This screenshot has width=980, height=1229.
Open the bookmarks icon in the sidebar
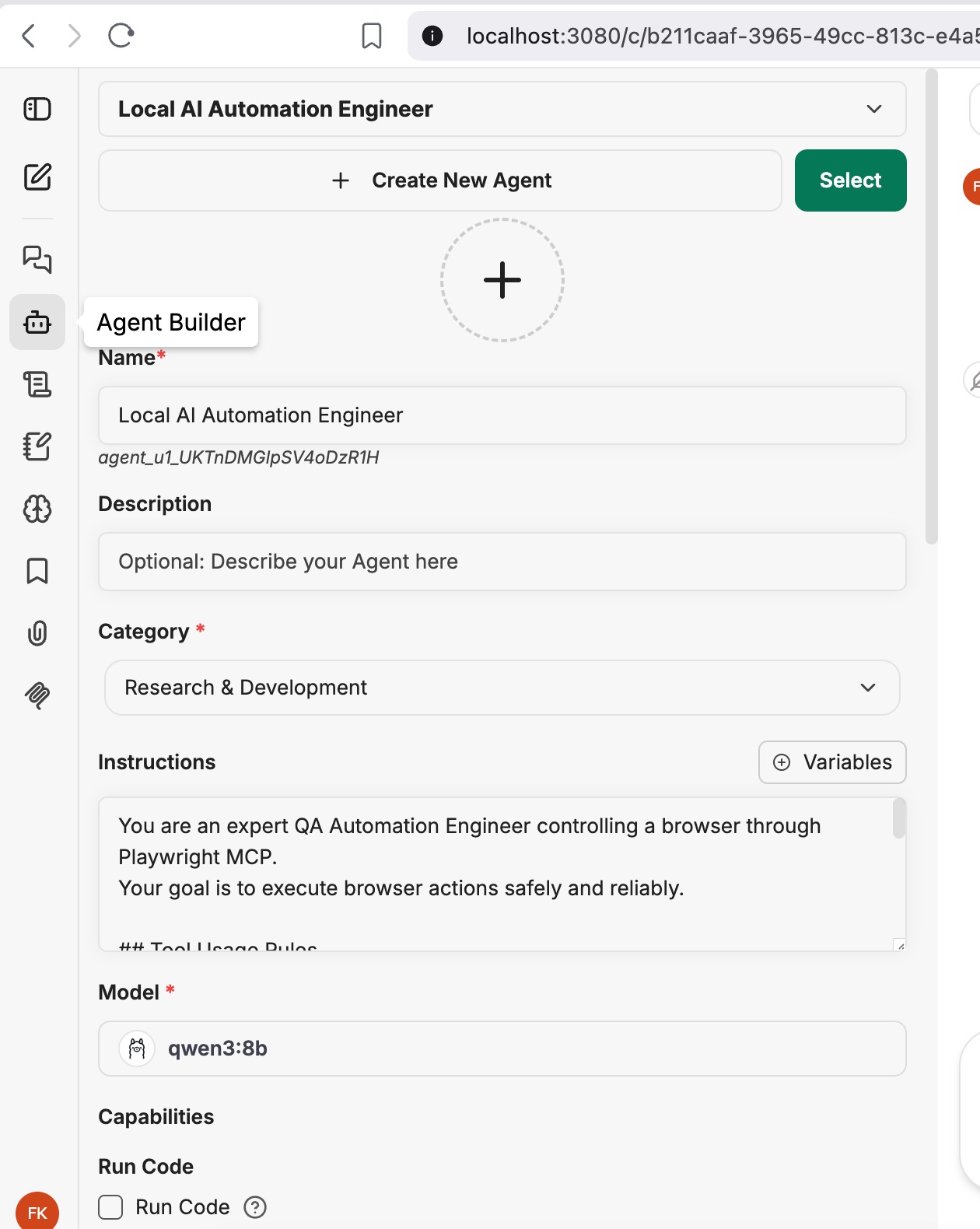click(37, 571)
